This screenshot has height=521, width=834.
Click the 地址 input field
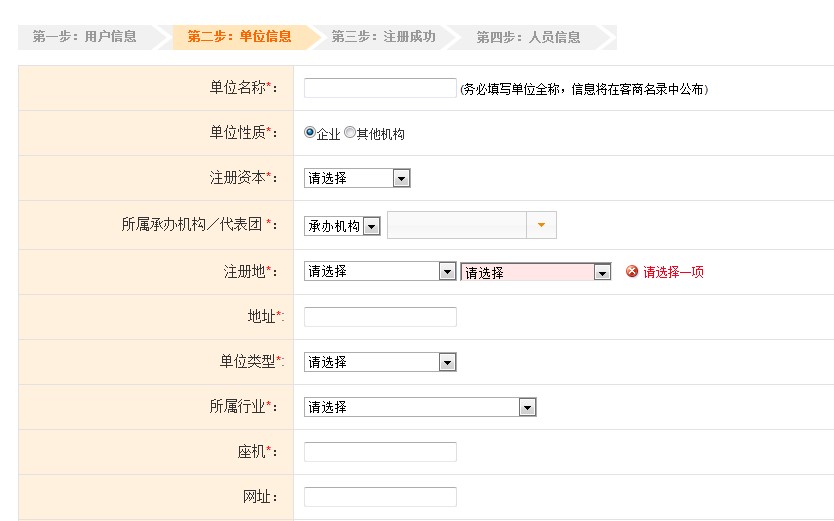pos(380,317)
